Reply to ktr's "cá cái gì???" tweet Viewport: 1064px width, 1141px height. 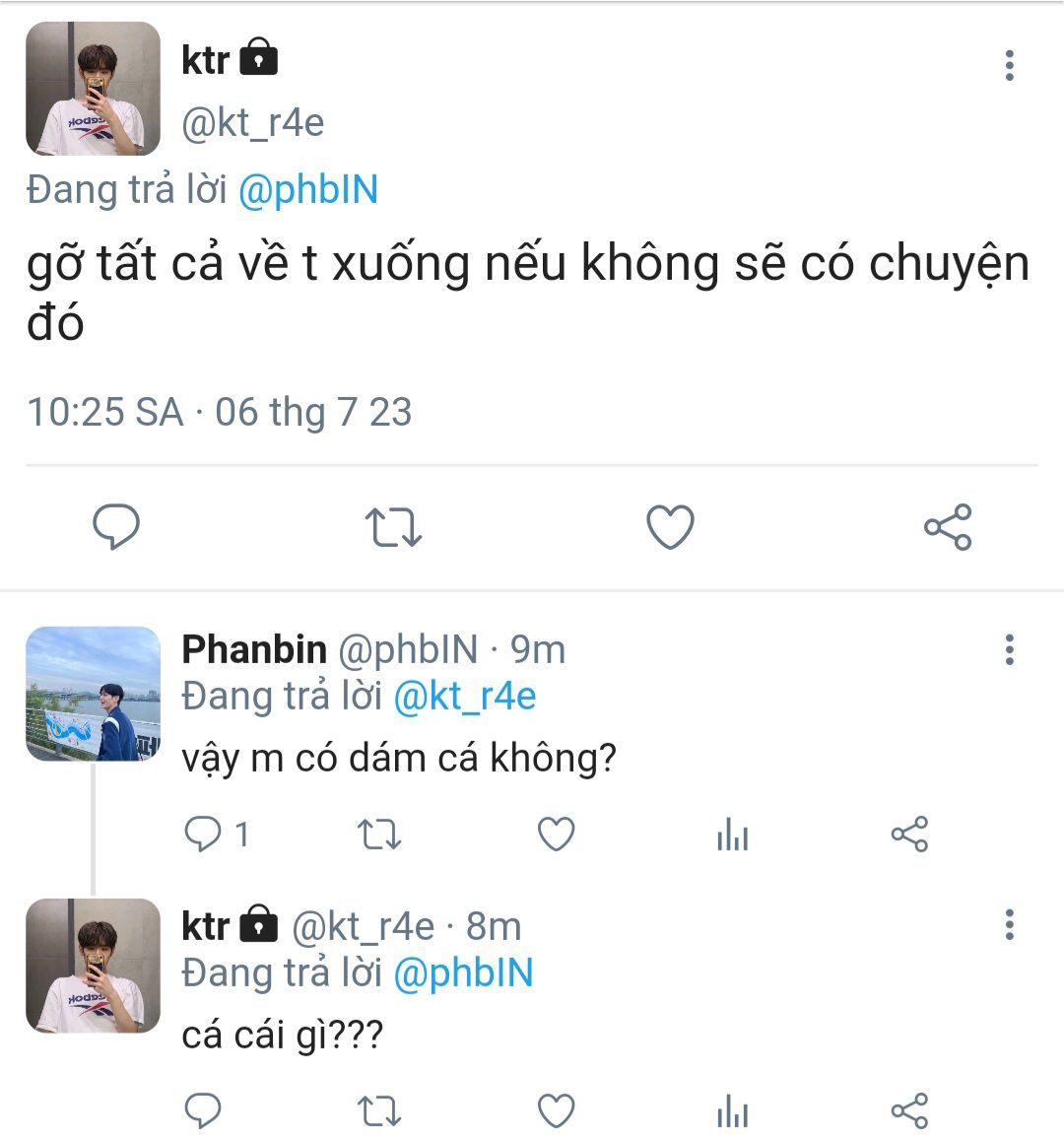click(204, 1110)
